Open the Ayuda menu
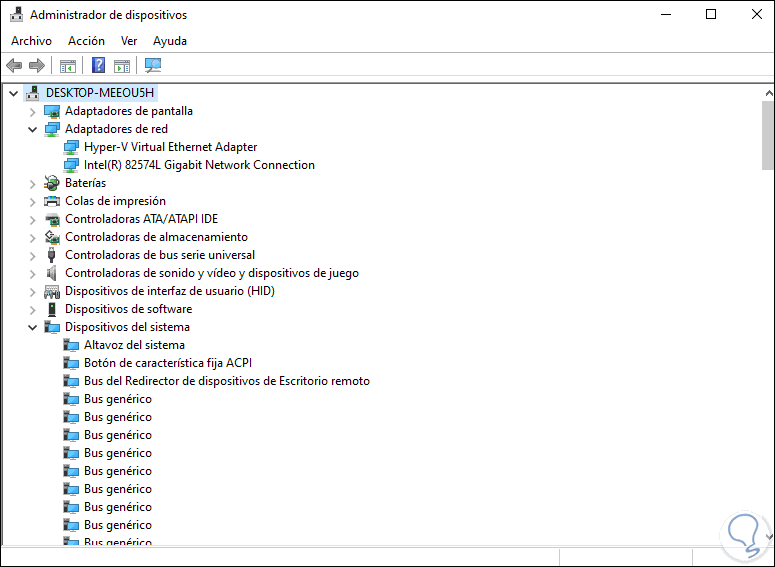Image resolution: width=775 pixels, height=567 pixels. pyautogui.click(x=170, y=41)
